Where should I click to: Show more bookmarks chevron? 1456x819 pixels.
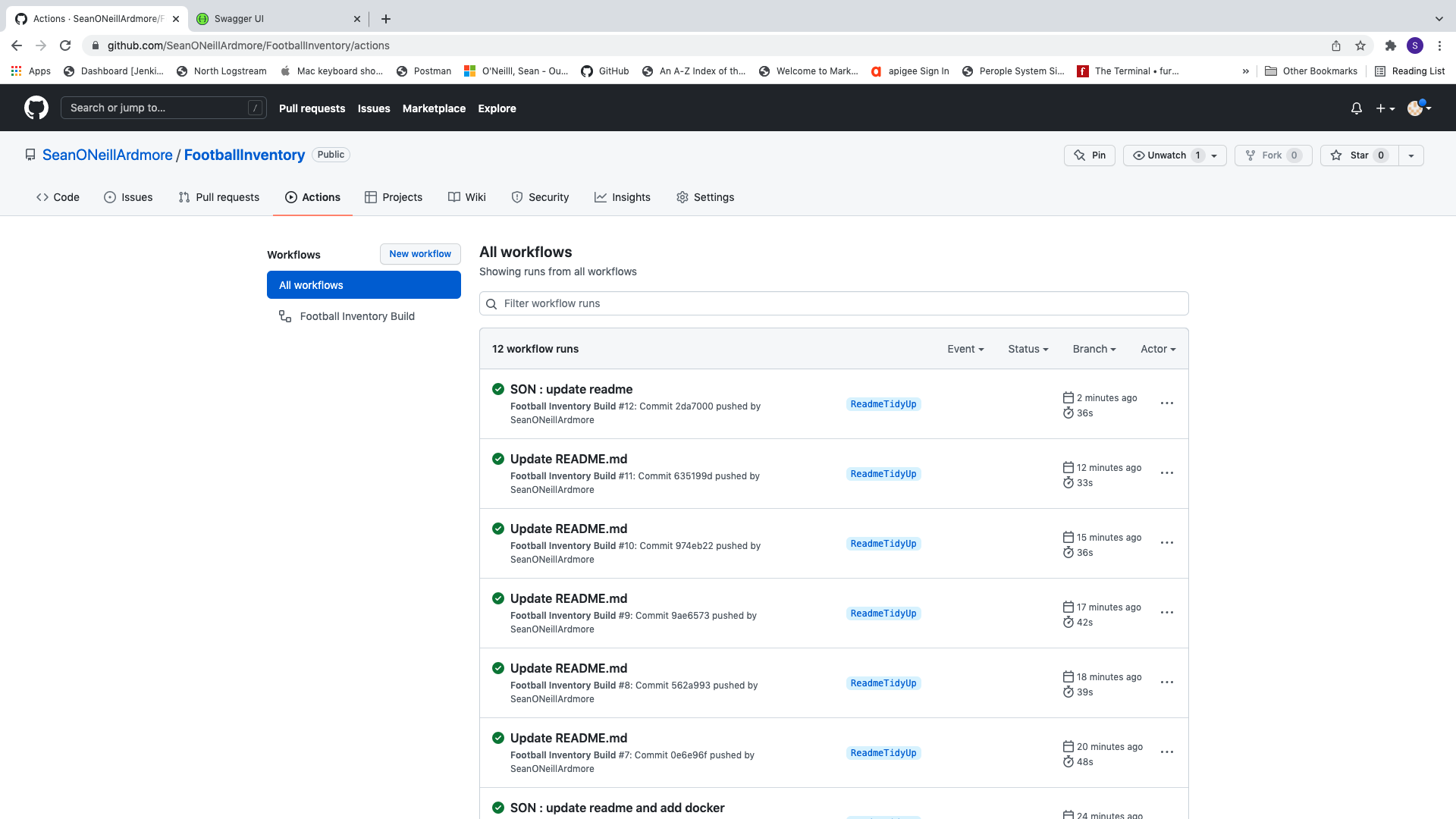tap(1245, 71)
